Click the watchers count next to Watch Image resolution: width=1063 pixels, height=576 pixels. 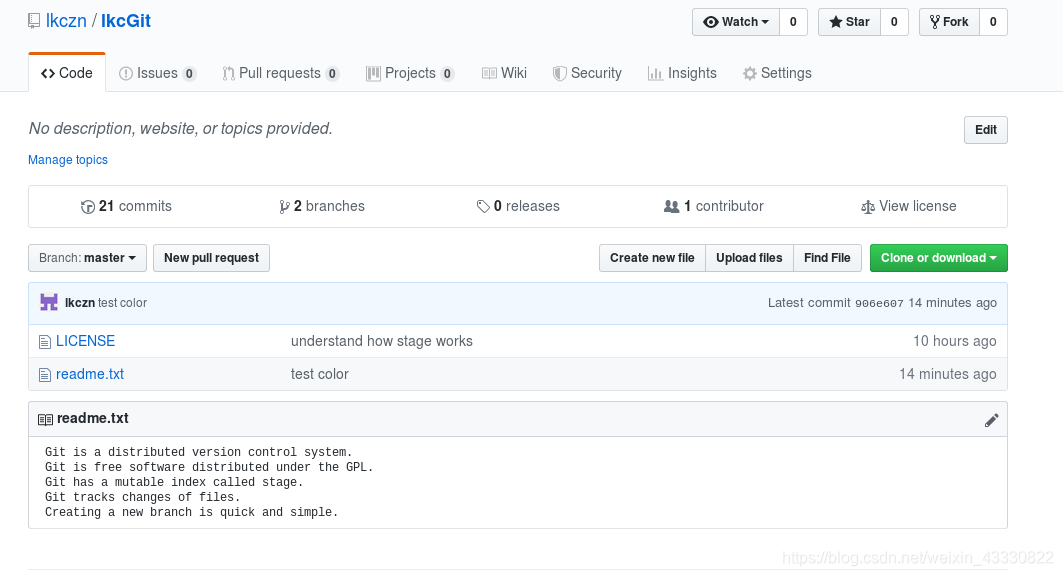[x=793, y=22]
